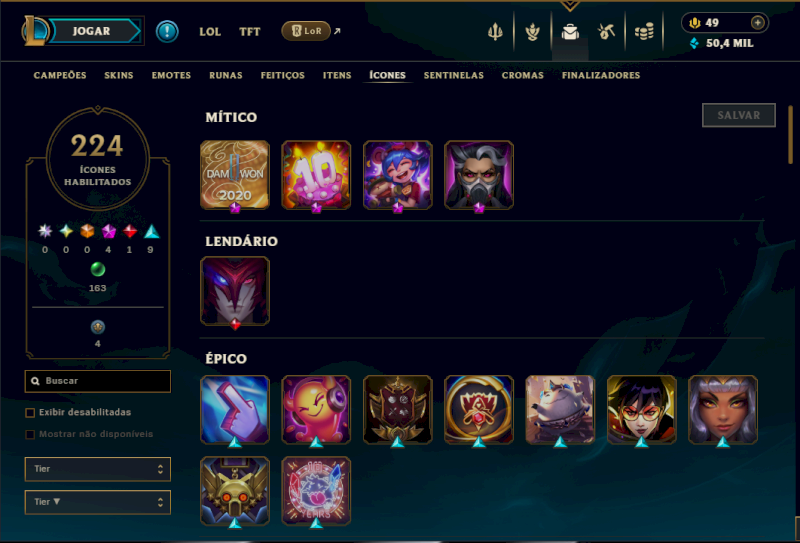Image resolution: width=800 pixels, height=543 pixels.
Task: Open the Clash trident icon
Action: click(495, 32)
